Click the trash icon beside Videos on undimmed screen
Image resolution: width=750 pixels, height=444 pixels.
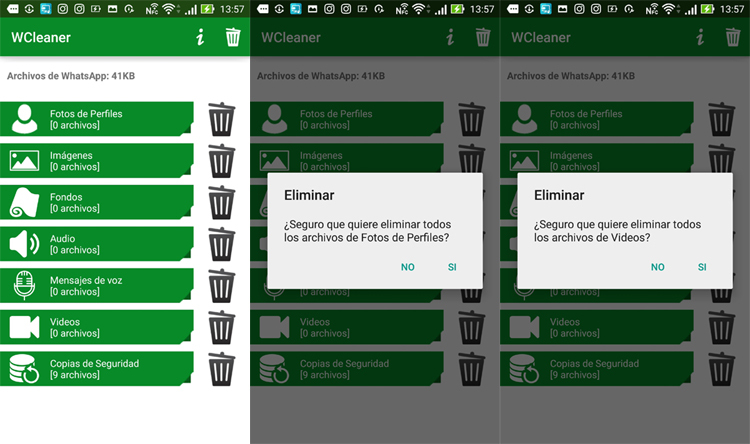tap(222, 328)
